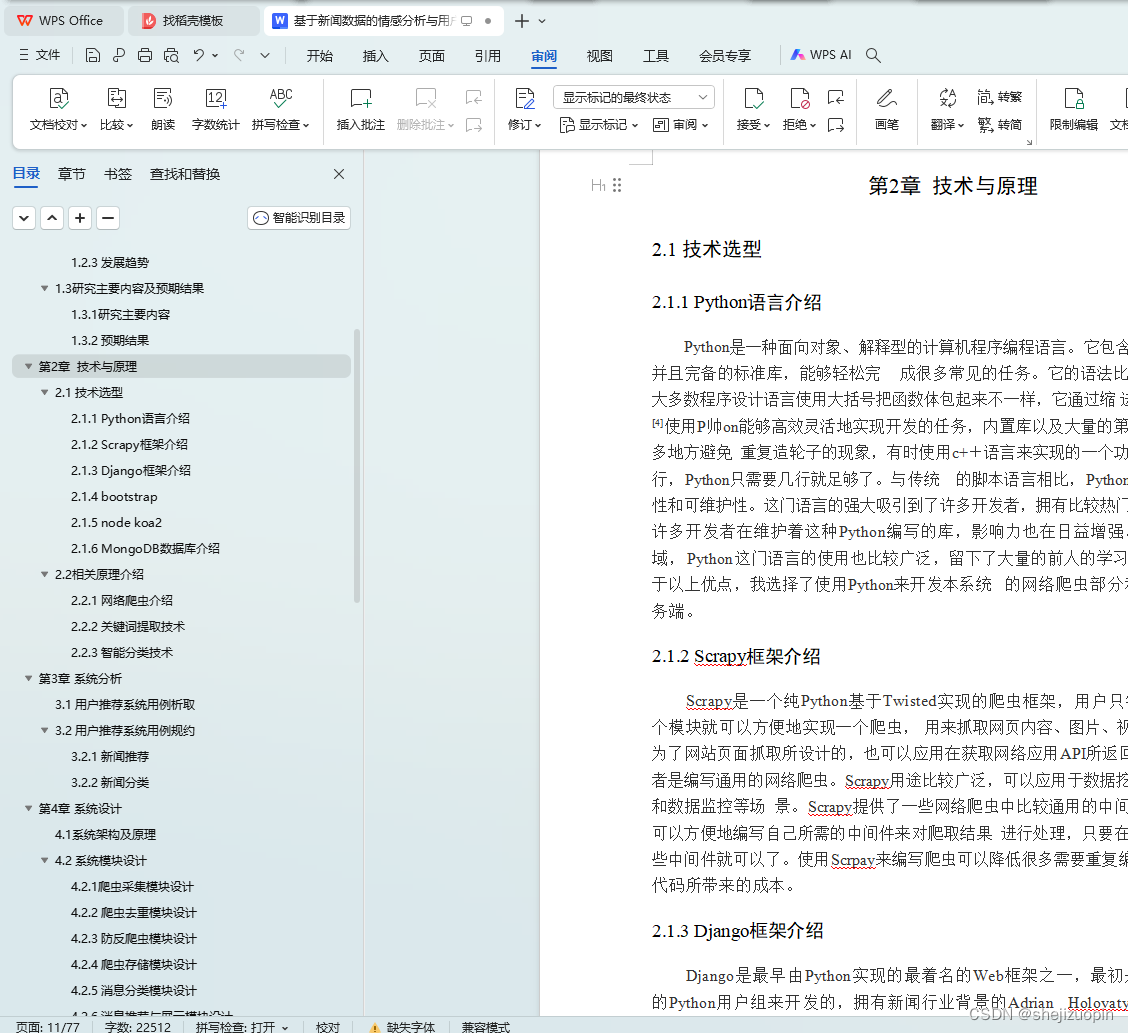Viewport: 1128px width, 1033px height.
Task: Open the 文件 menu
Action: 40,55
